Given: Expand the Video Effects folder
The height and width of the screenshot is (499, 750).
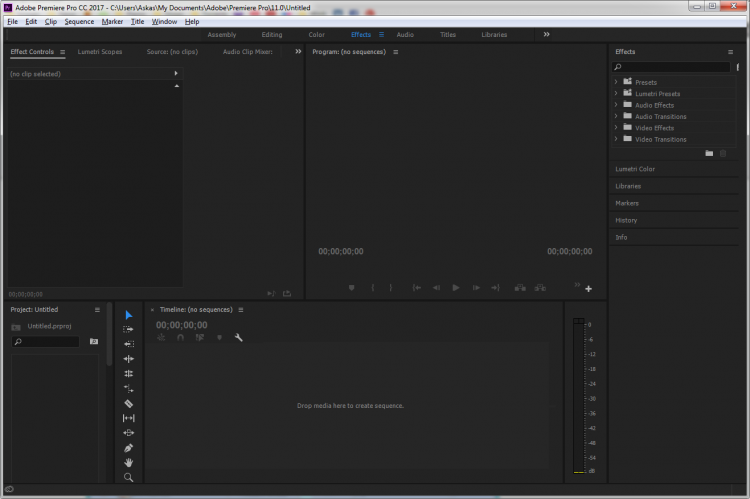Looking at the screenshot, I should point(616,128).
